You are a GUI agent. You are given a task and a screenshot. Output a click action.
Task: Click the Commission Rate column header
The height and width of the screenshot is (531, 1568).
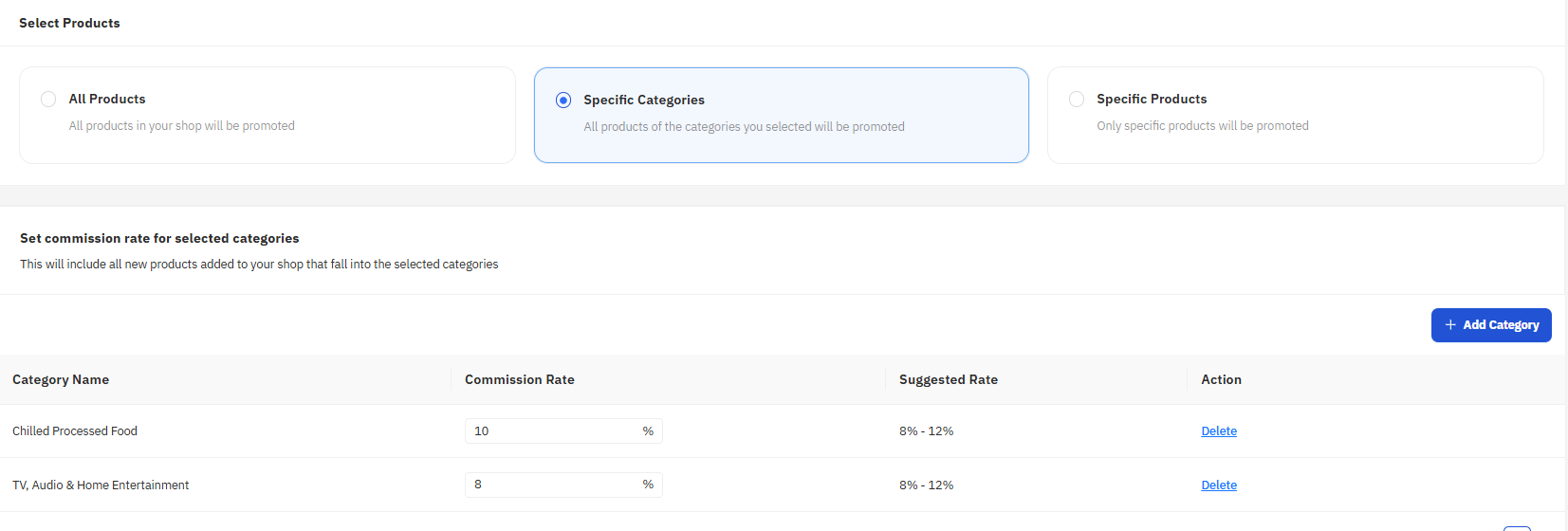pos(520,380)
